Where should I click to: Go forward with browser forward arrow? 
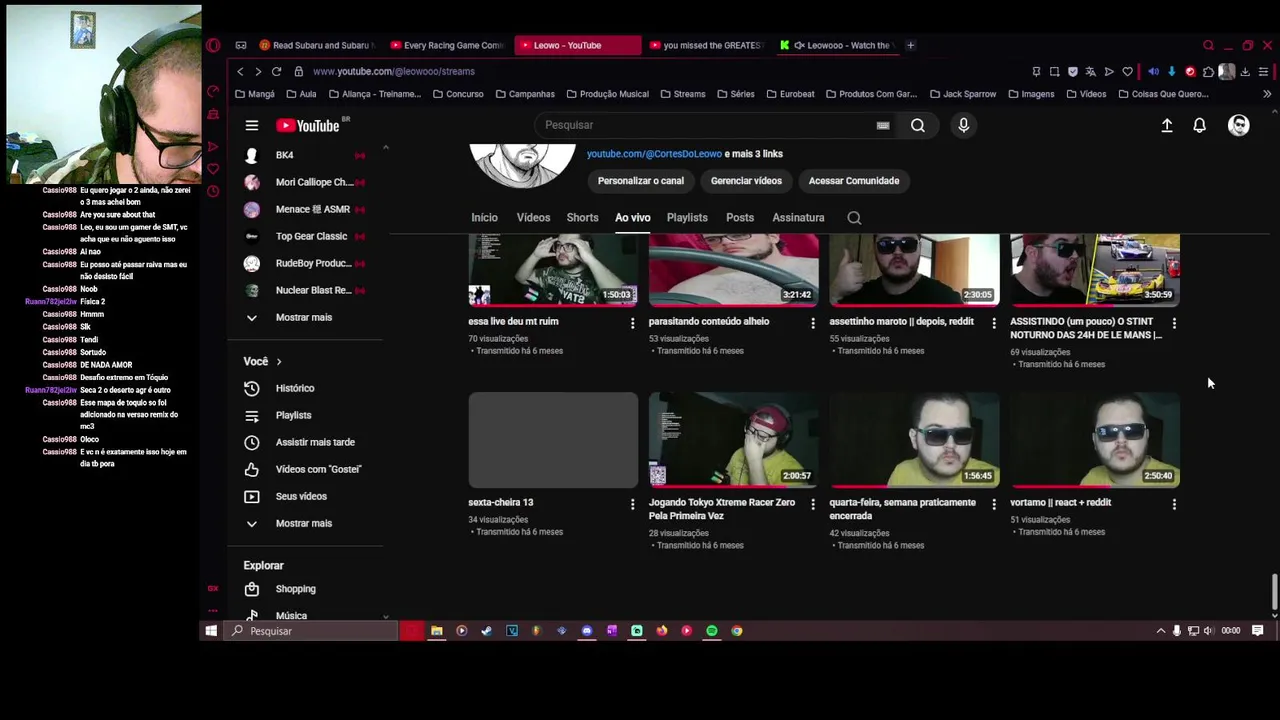pos(258,71)
